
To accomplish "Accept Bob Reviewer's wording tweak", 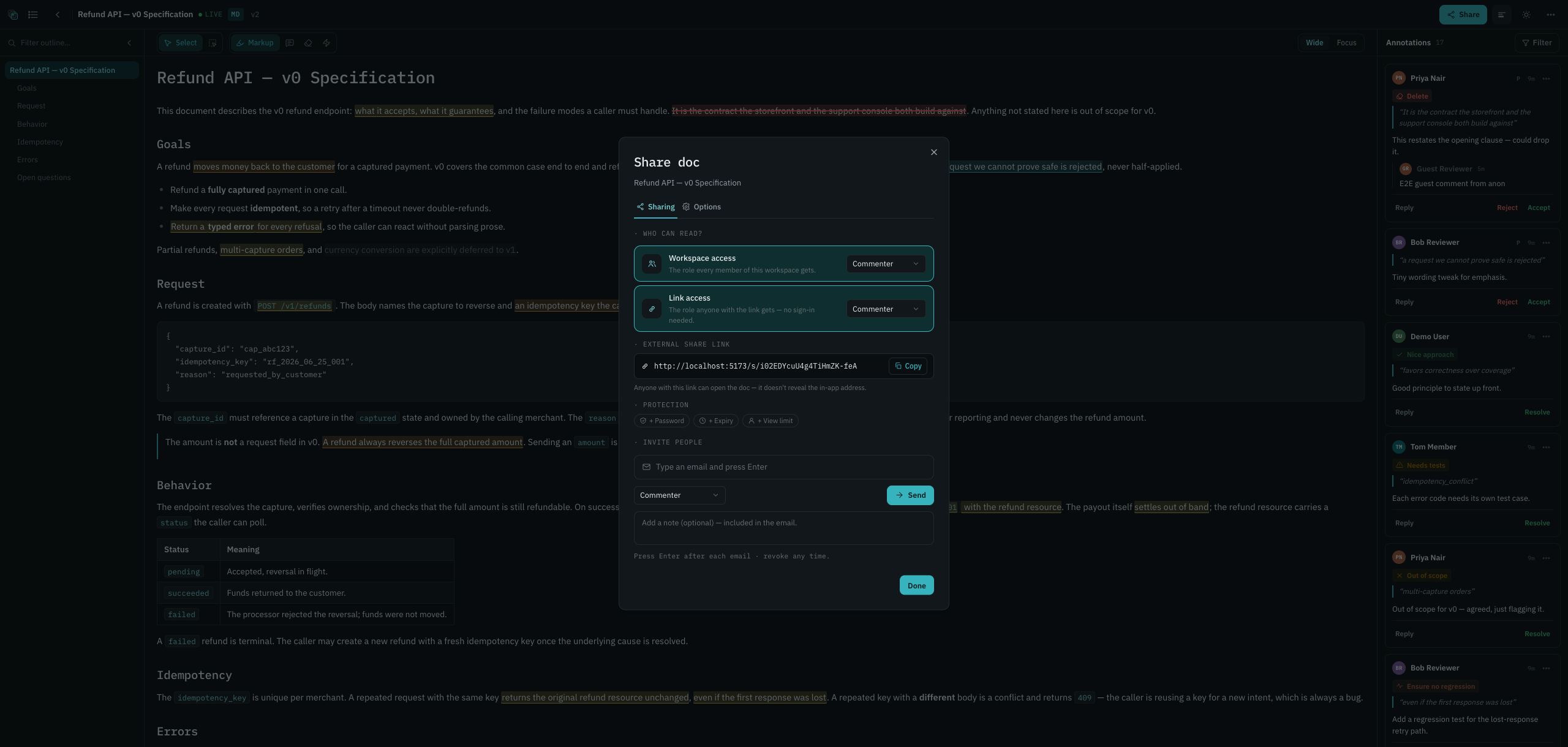I will coord(1538,302).
